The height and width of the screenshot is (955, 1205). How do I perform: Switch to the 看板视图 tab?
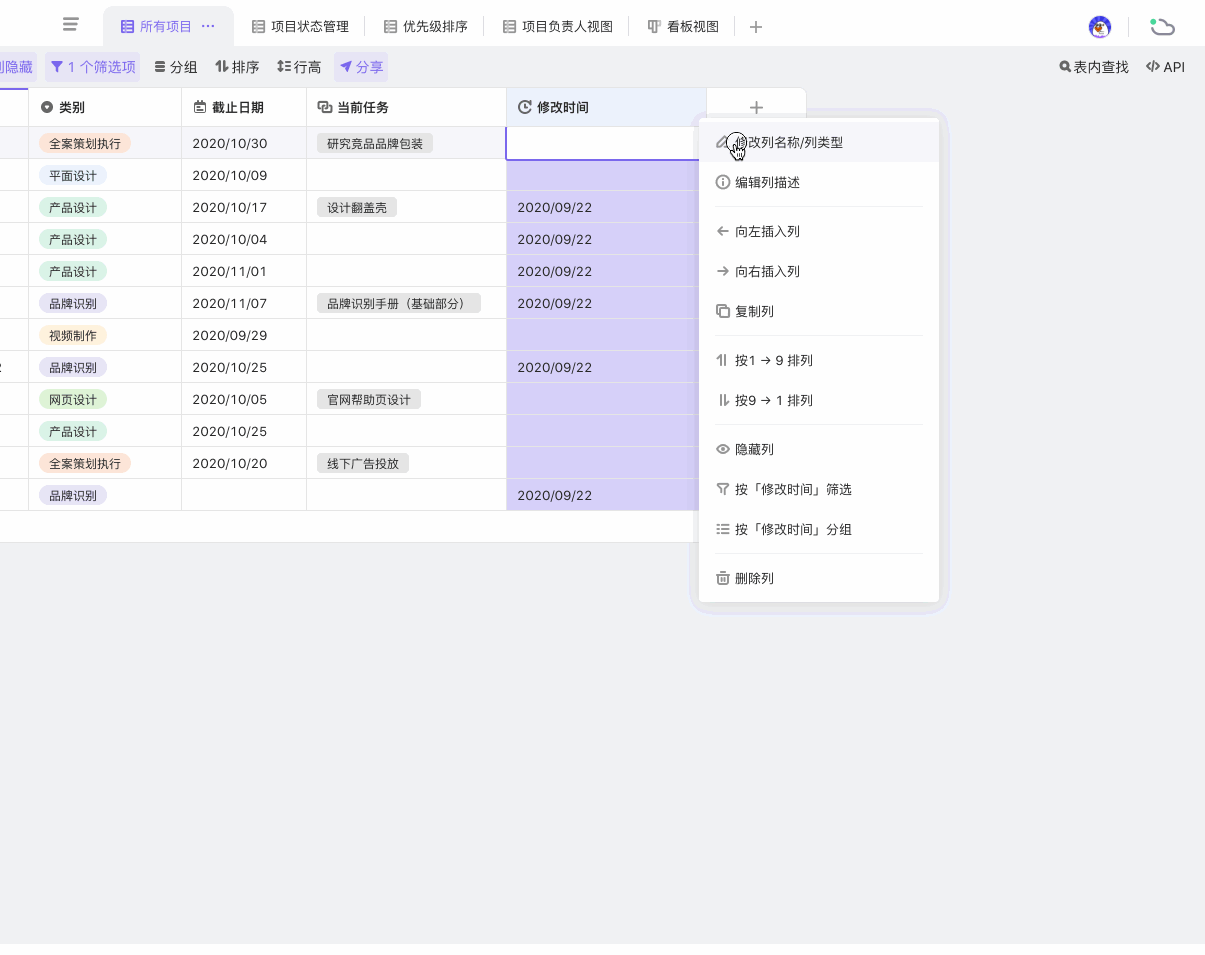coord(683,27)
